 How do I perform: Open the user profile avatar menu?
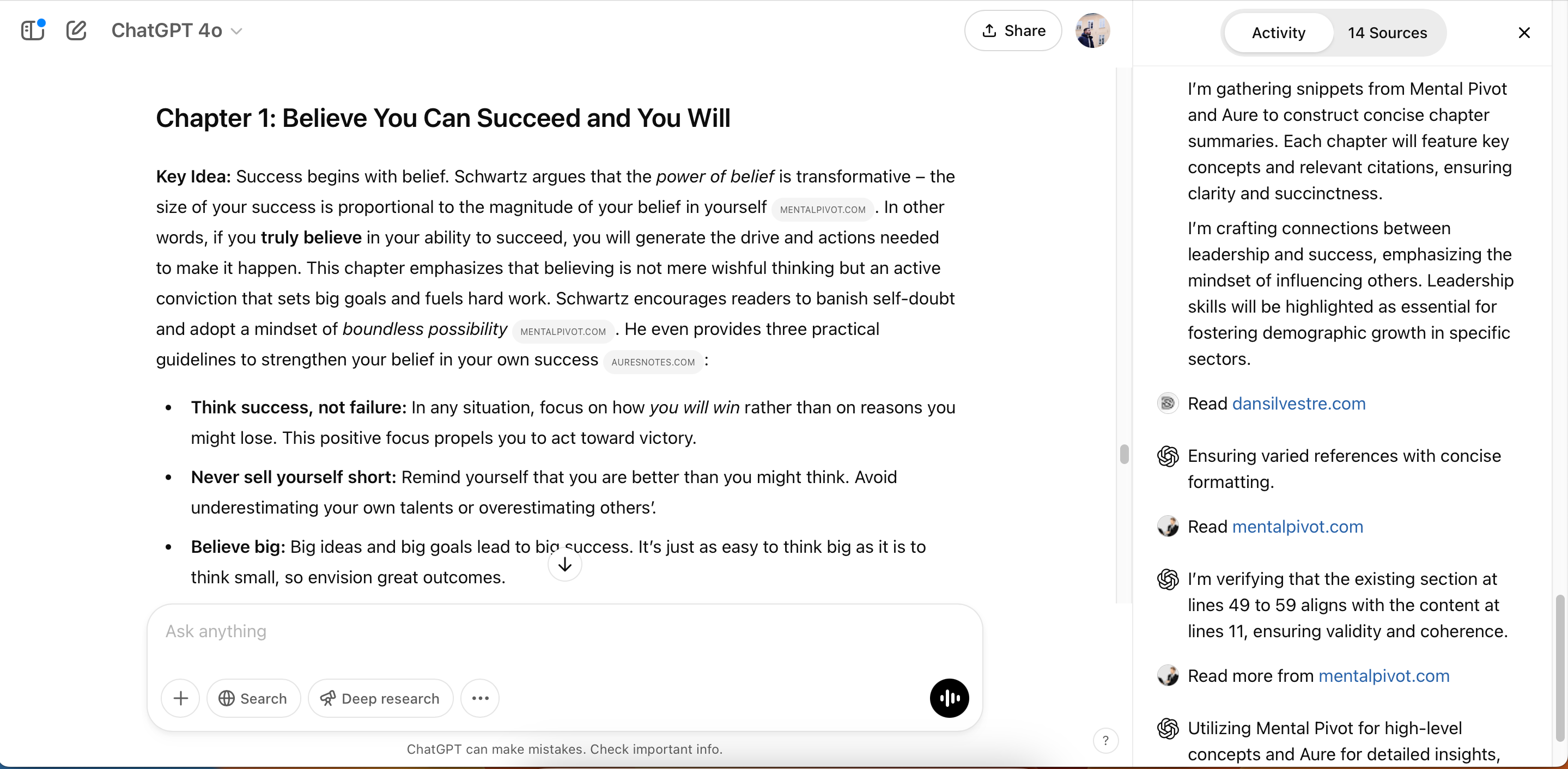[x=1092, y=30]
